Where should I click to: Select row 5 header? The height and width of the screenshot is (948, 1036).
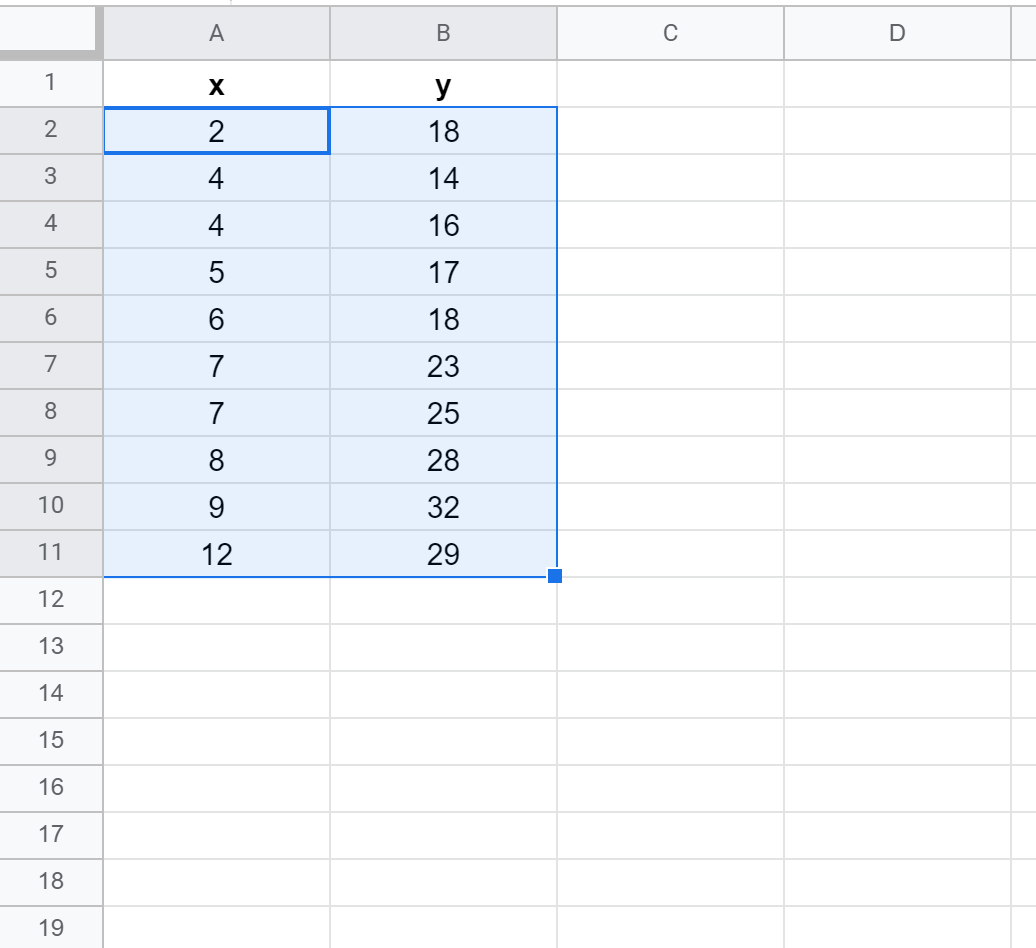(51, 271)
